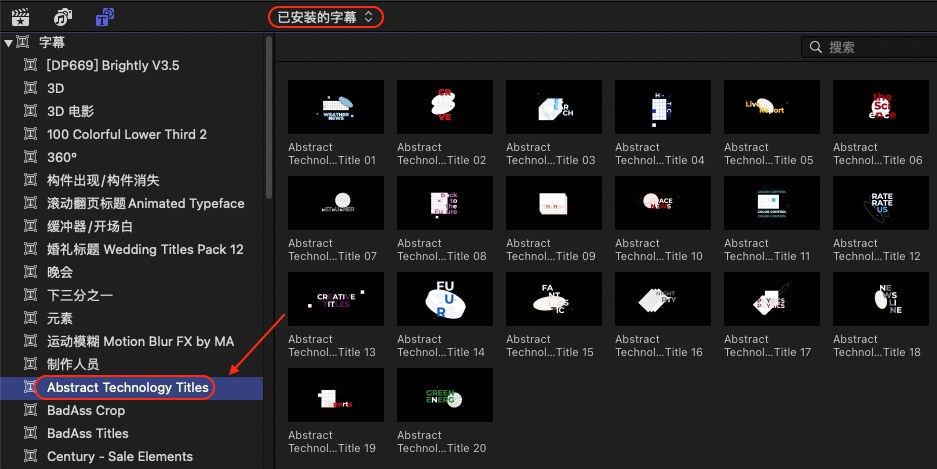Click the 'Abstract Technol...Title 01' caption text
The image size is (937, 469).
click(332, 154)
